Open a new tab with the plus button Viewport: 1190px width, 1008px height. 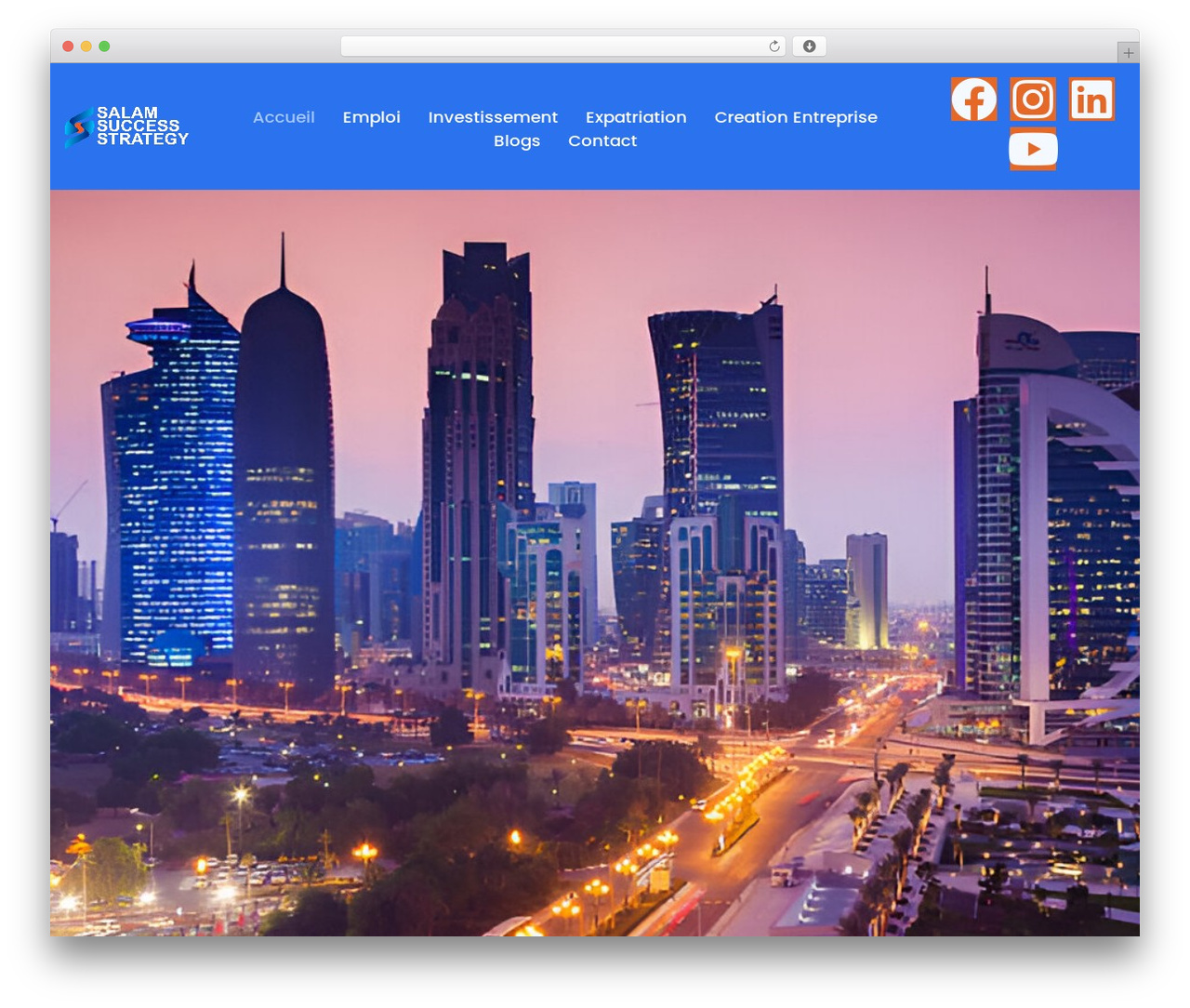(x=1128, y=53)
